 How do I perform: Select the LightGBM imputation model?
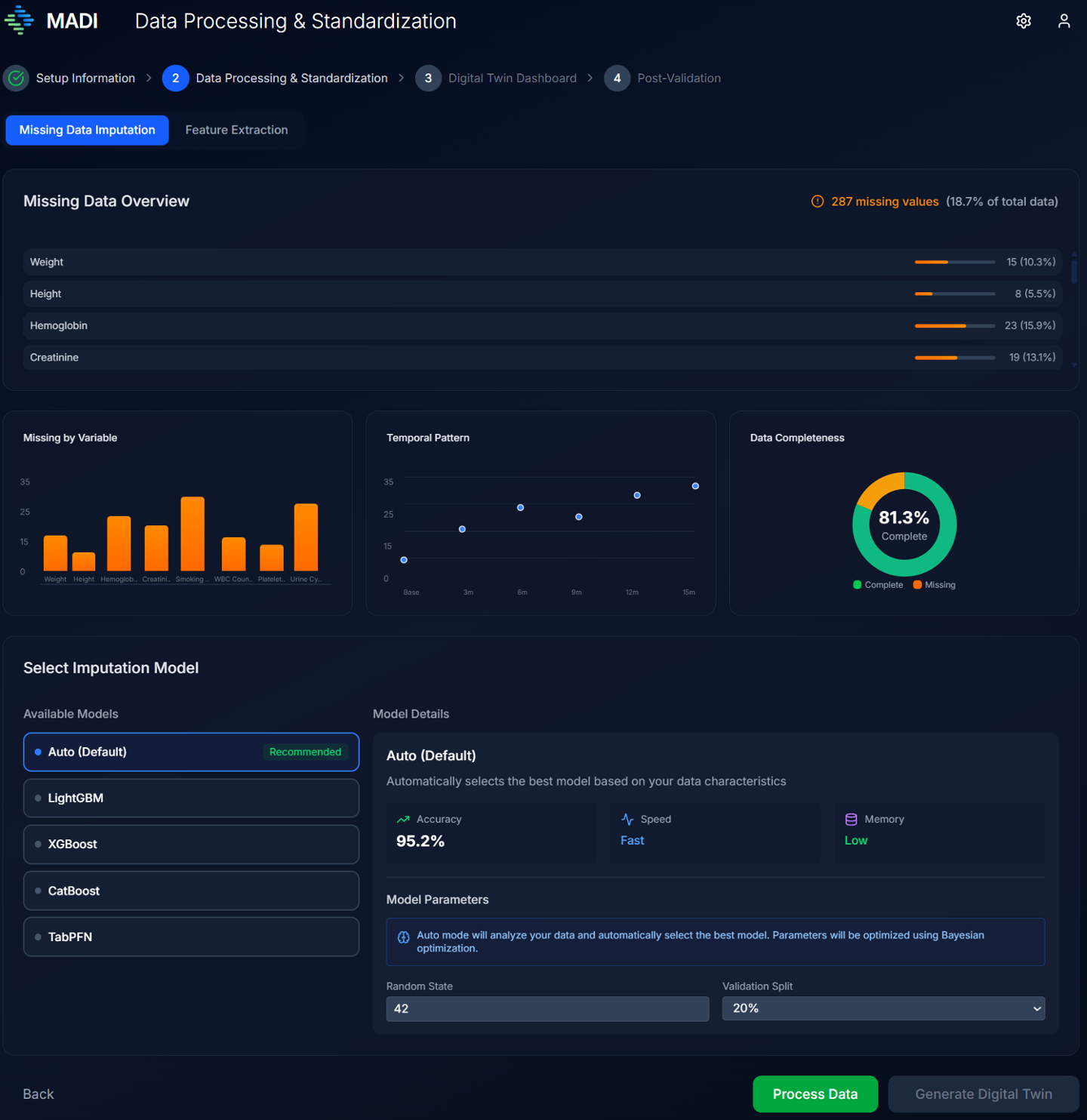pos(191,798)
